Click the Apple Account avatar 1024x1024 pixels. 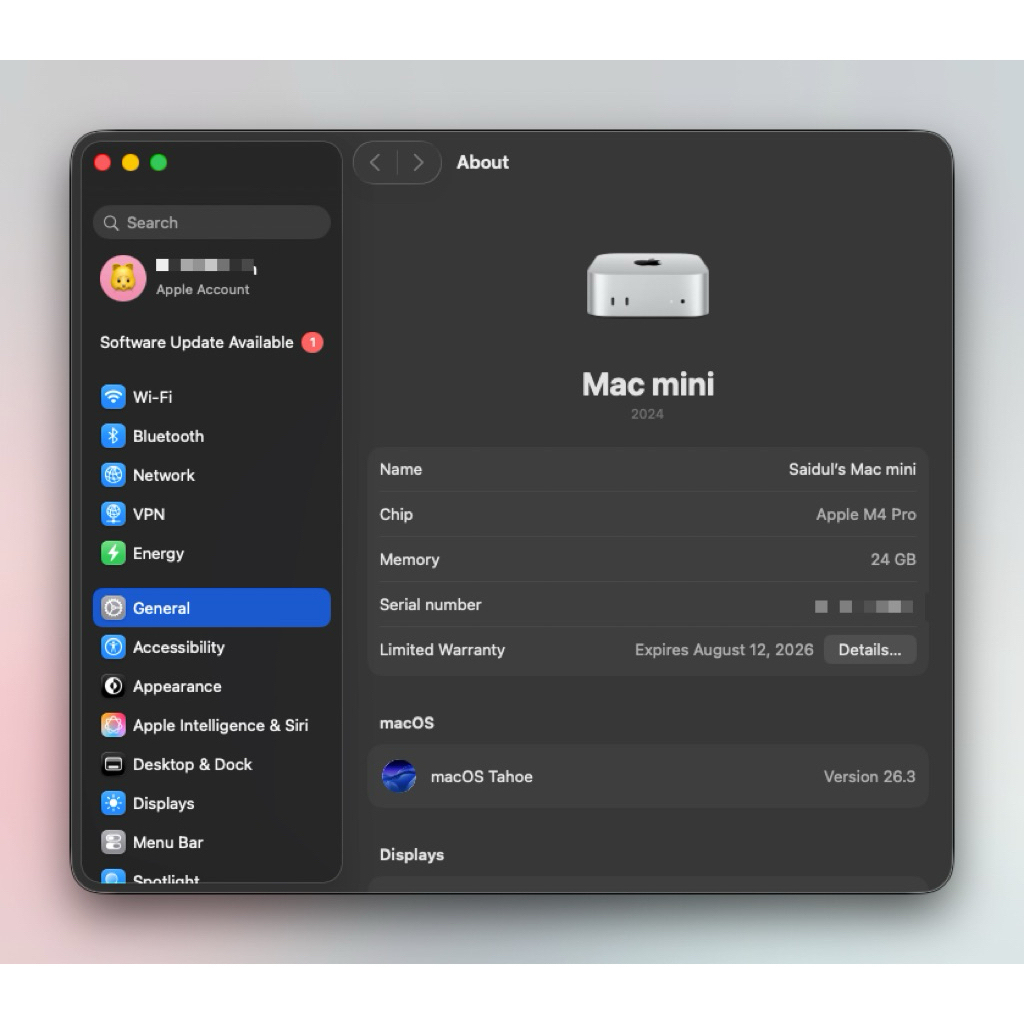(x=123, y=278)
